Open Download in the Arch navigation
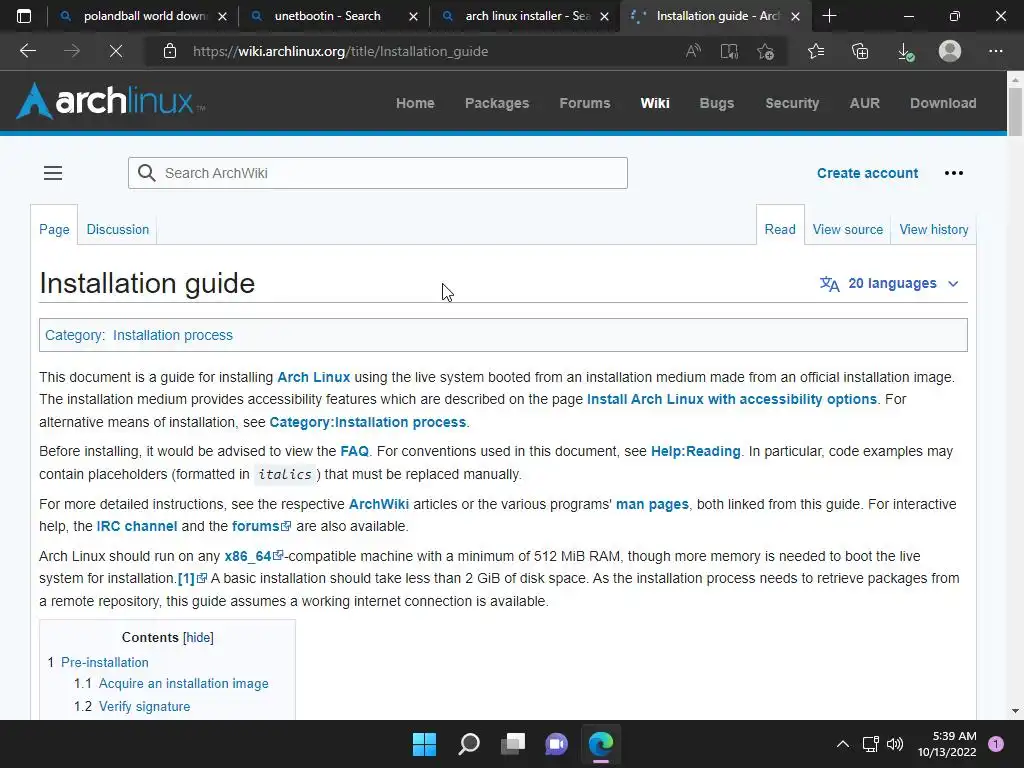This screenshot has height=768, width=1024. 943,103
